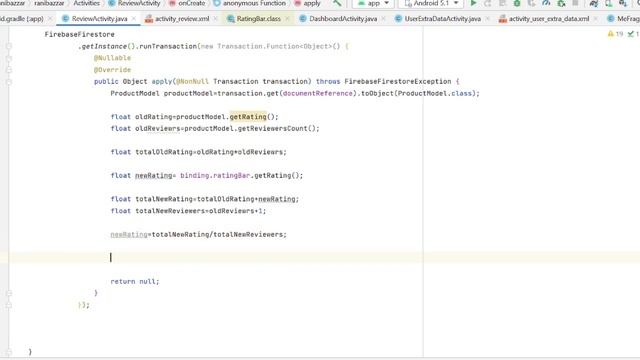Click the @NonNull annotation

pos(192,82)
